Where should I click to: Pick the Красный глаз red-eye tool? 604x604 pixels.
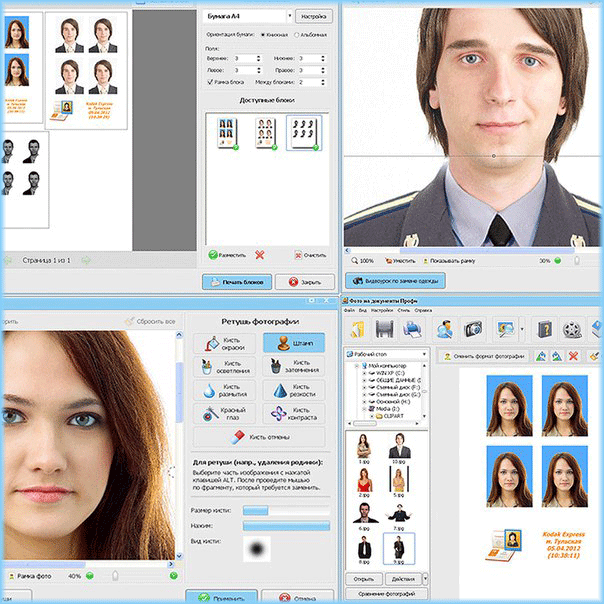(226, 415)
